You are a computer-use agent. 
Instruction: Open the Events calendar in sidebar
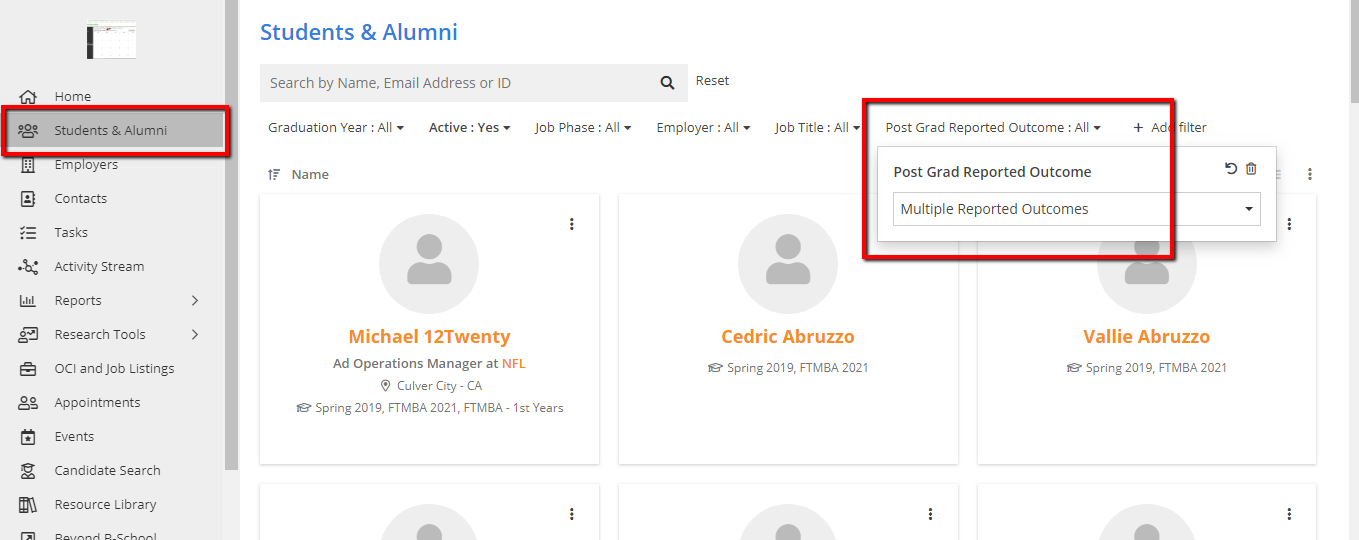tap(74, 436)
